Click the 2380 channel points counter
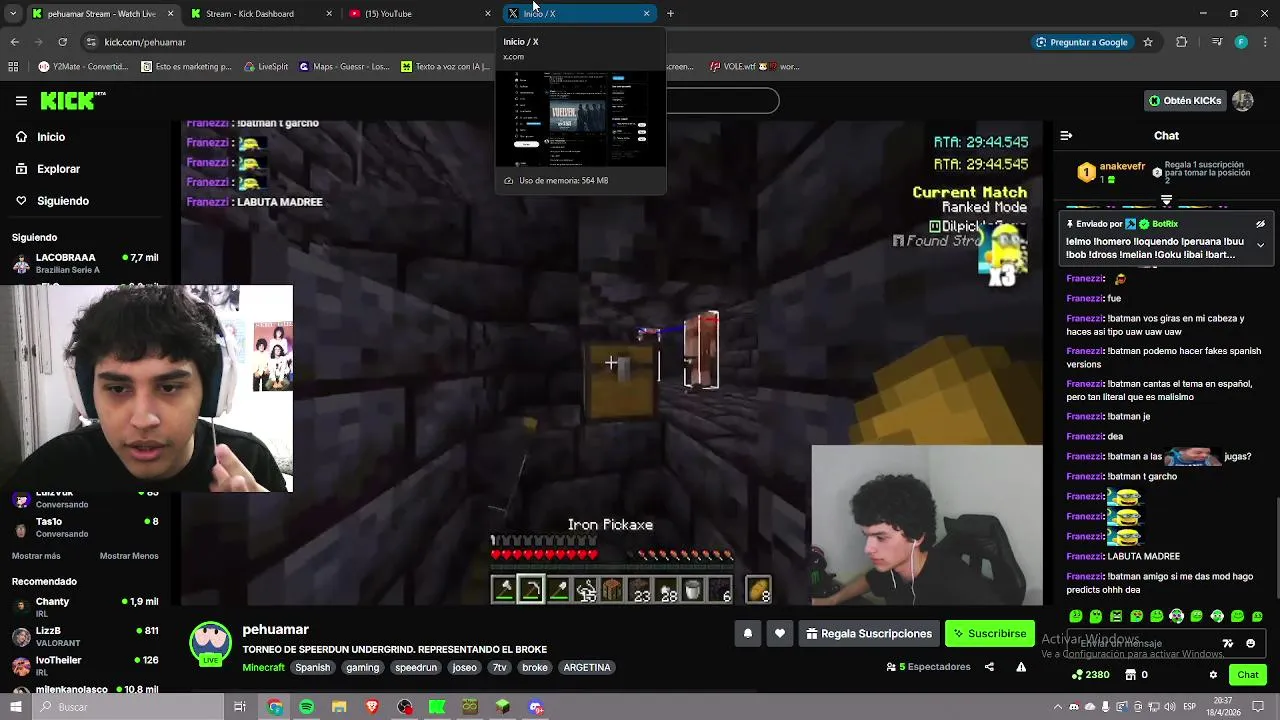 (x=1089, y=675)
